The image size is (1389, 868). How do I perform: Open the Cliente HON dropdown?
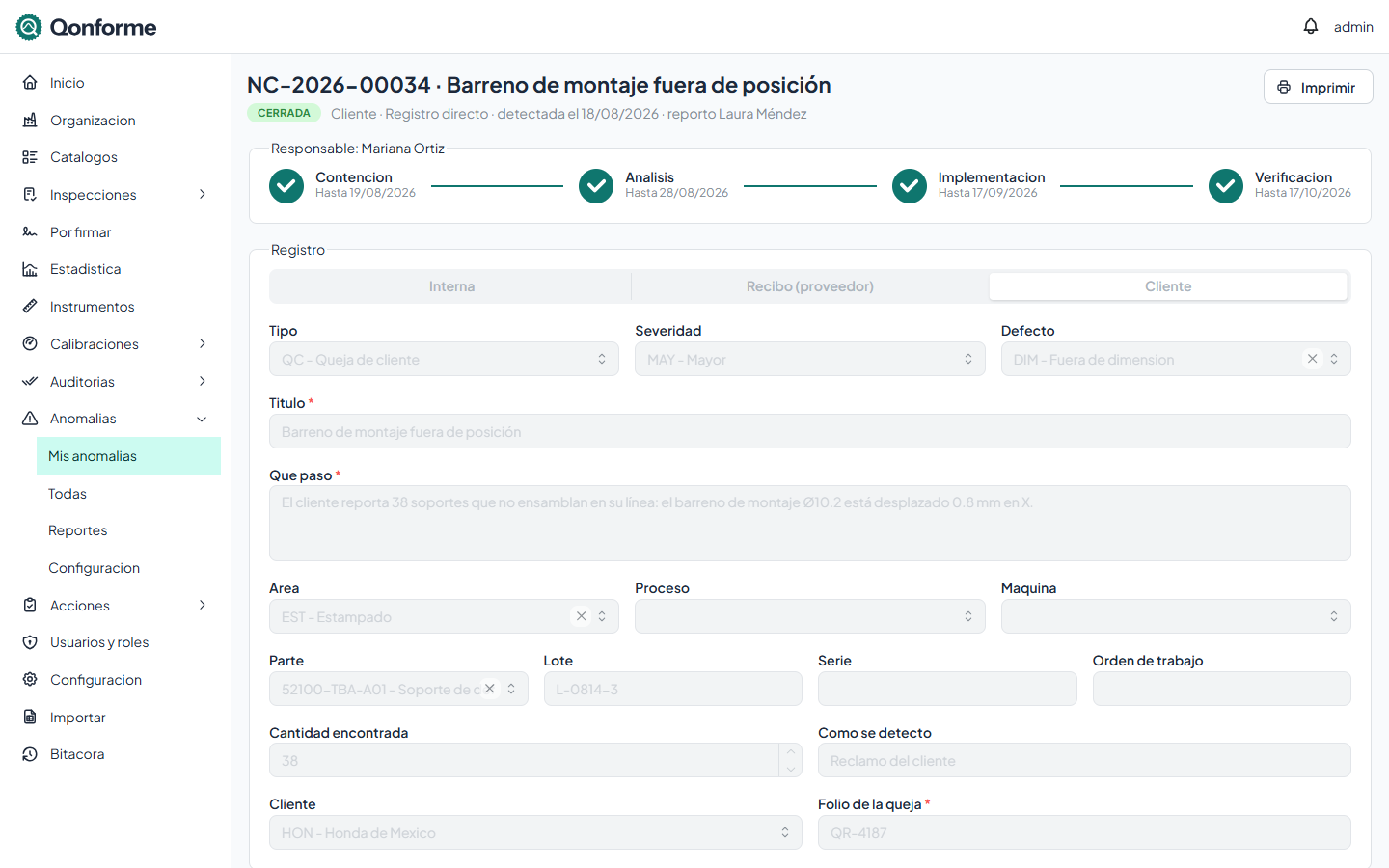tap(535, 832)
